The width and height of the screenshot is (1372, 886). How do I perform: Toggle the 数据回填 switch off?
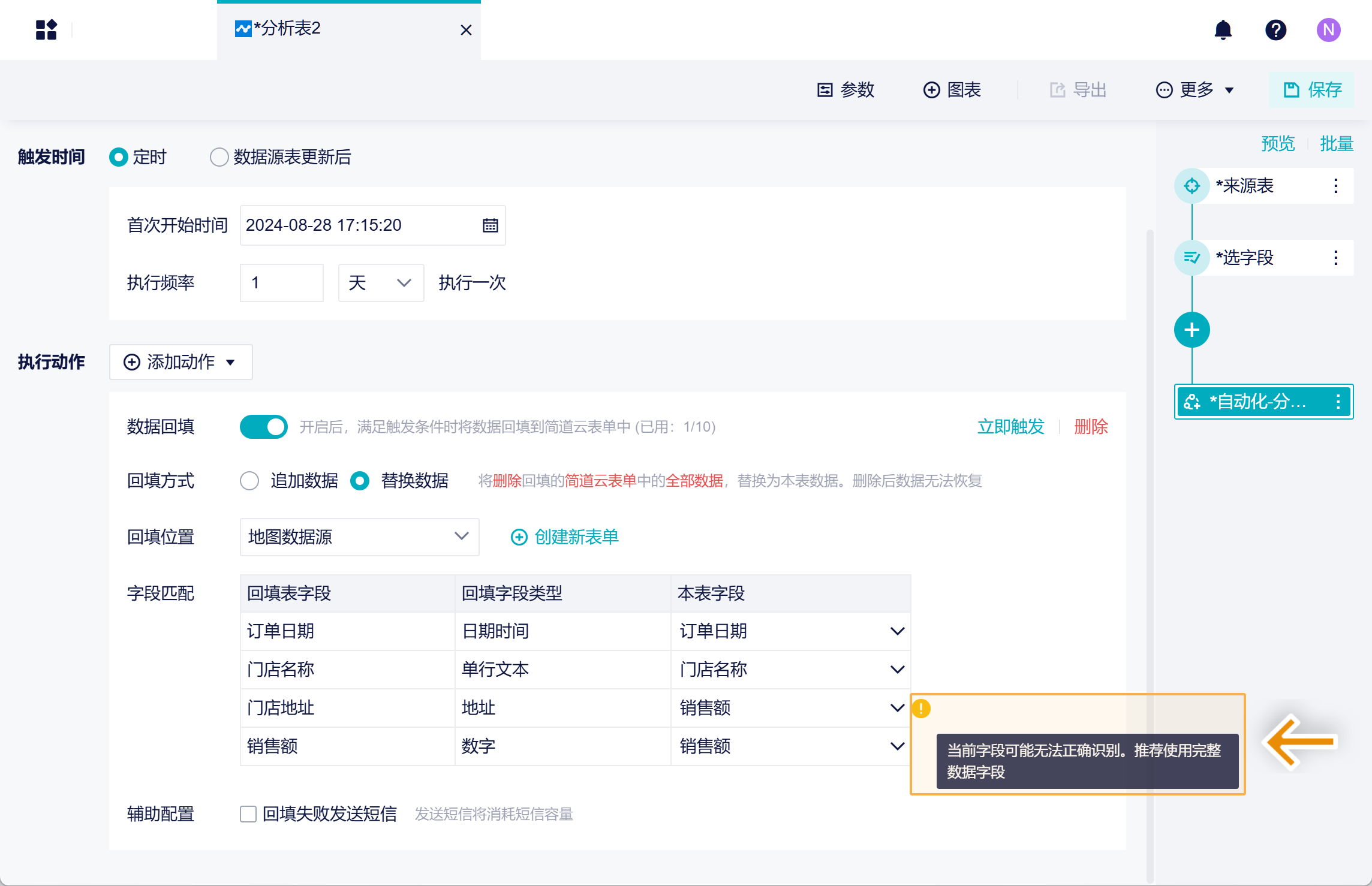coord(263,427)
